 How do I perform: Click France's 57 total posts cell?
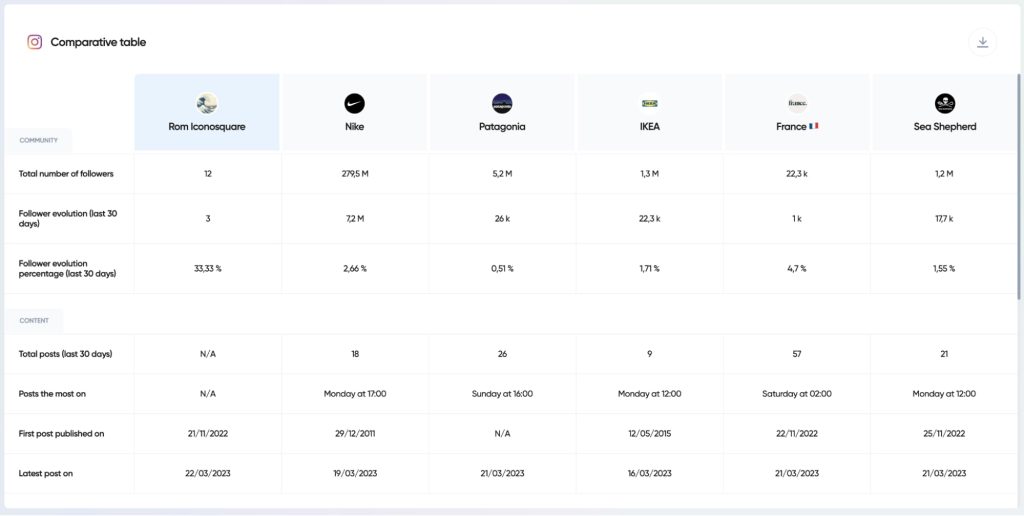(x=797, y=354)
